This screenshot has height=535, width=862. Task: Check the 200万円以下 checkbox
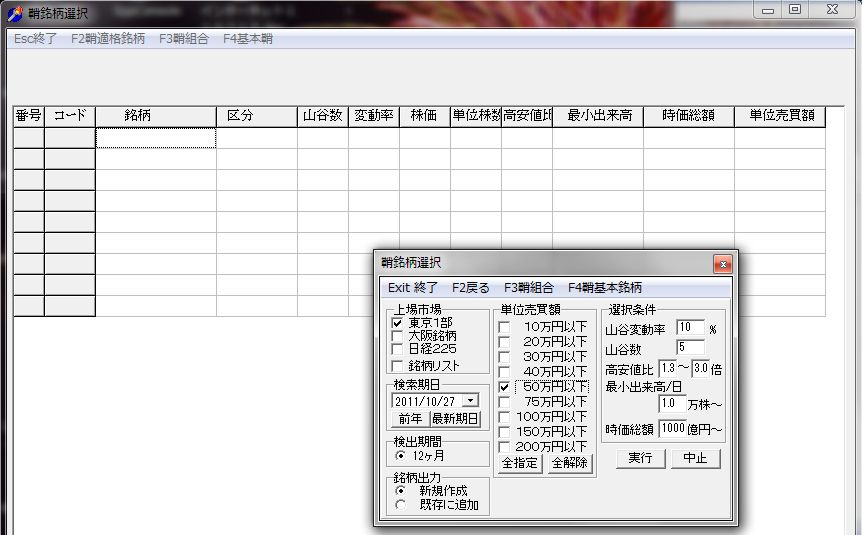504,446
